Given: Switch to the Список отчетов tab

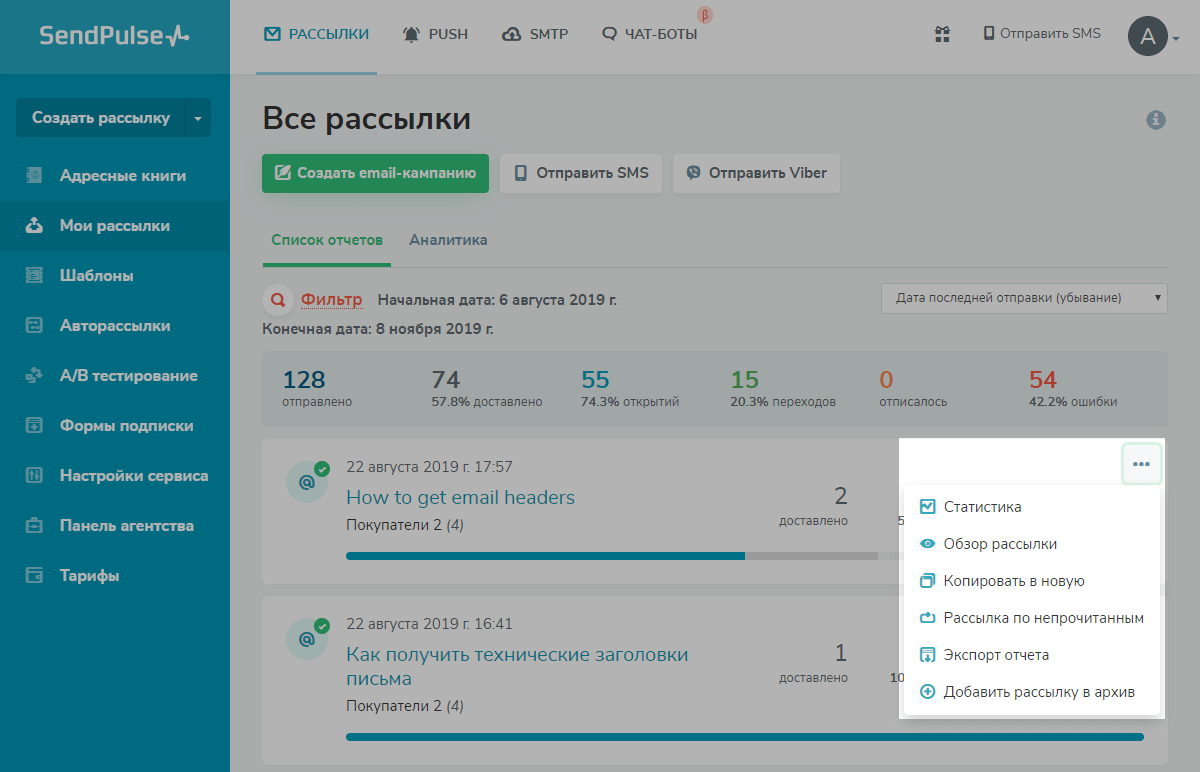Looking at the screenshot, I should [327, 241].
